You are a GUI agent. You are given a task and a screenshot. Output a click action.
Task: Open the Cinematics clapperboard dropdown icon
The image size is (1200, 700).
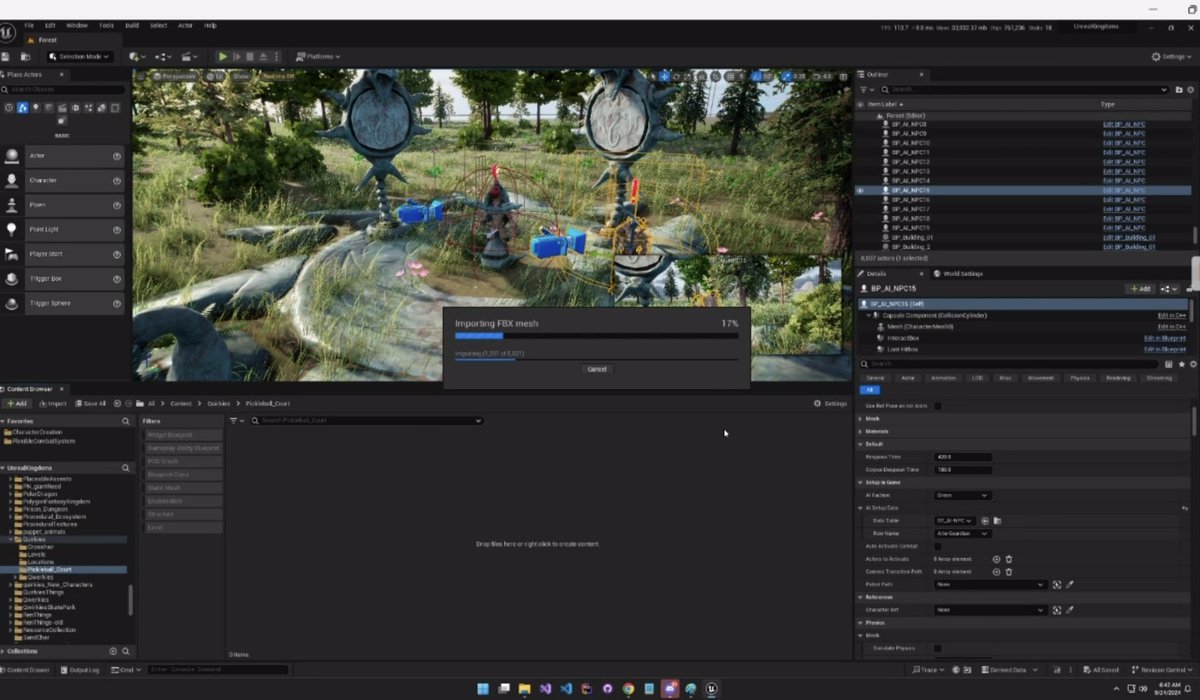188,57
